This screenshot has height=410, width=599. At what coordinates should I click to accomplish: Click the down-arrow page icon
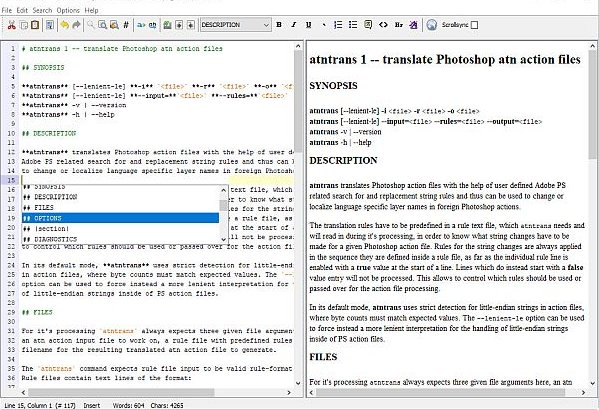coord(191,25)
